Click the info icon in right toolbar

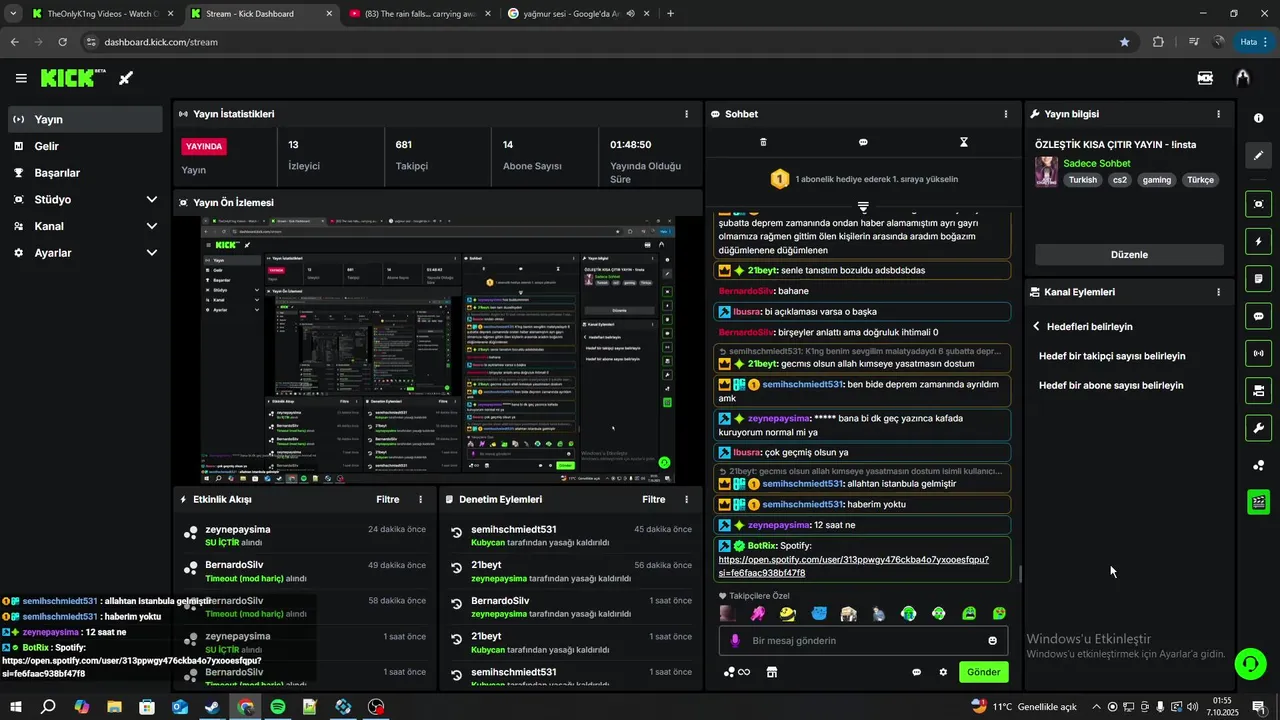coord(1258,118)
